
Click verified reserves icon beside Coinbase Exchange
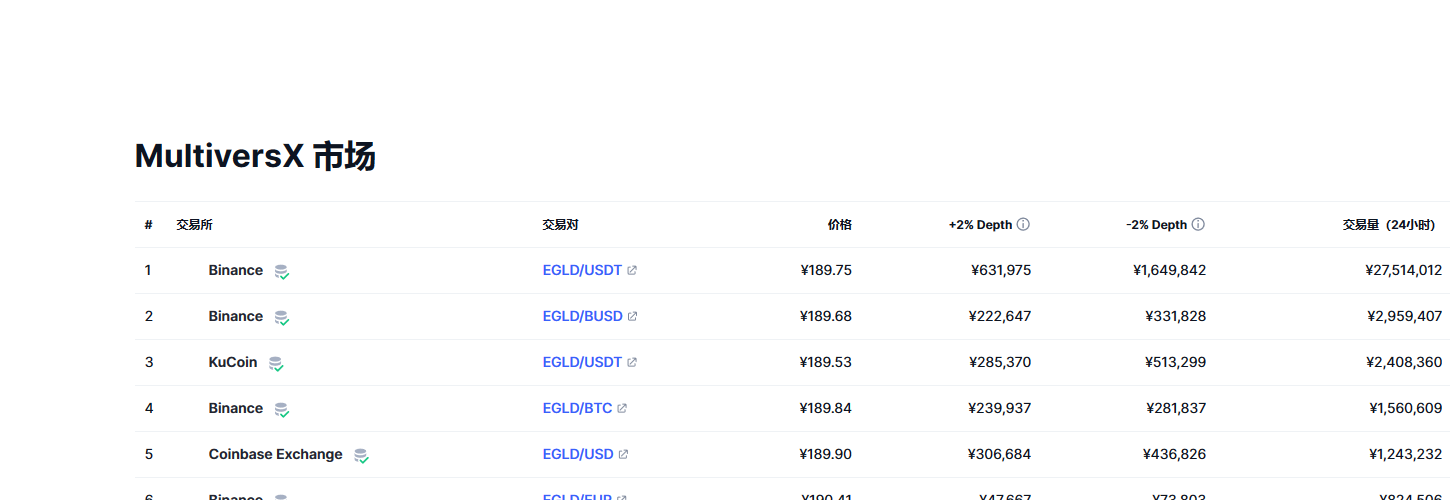point(361,456)
